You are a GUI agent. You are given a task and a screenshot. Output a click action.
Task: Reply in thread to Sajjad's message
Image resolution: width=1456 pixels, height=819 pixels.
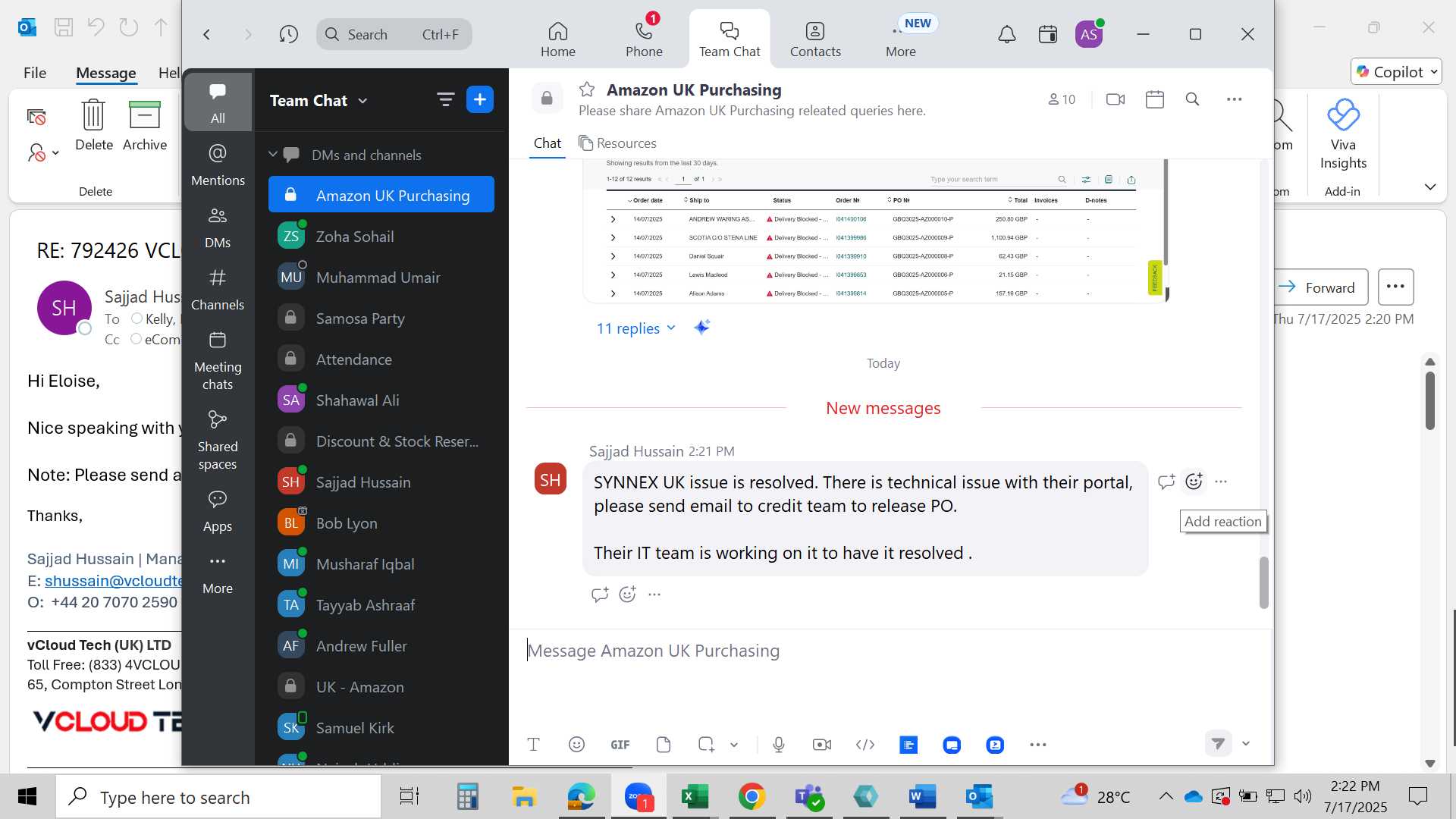(1166, 482)
